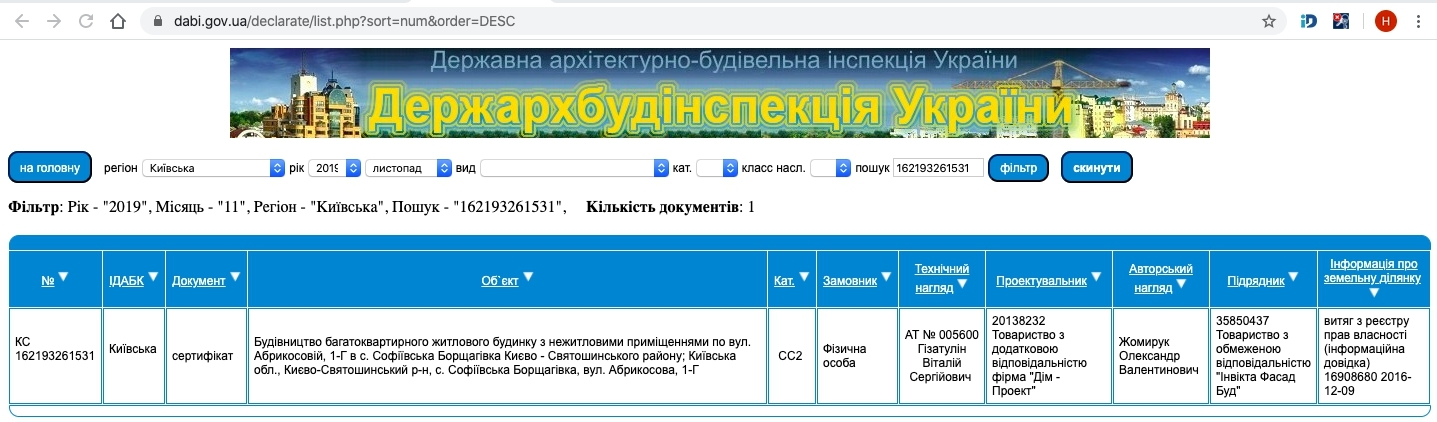
Task: Sort by land plot info arrow icon
Action: [x=1373, y=293]
